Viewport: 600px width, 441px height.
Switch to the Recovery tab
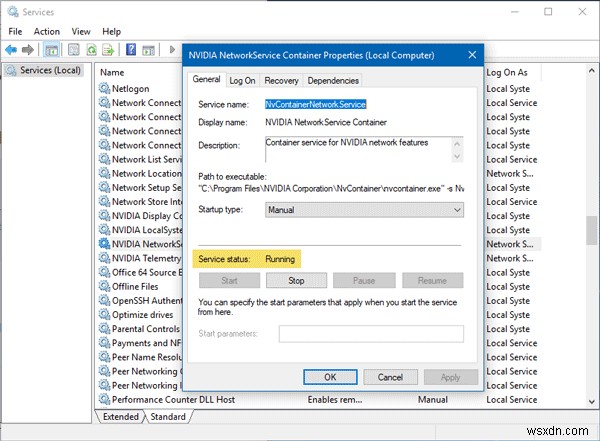(x=281, y=81)
